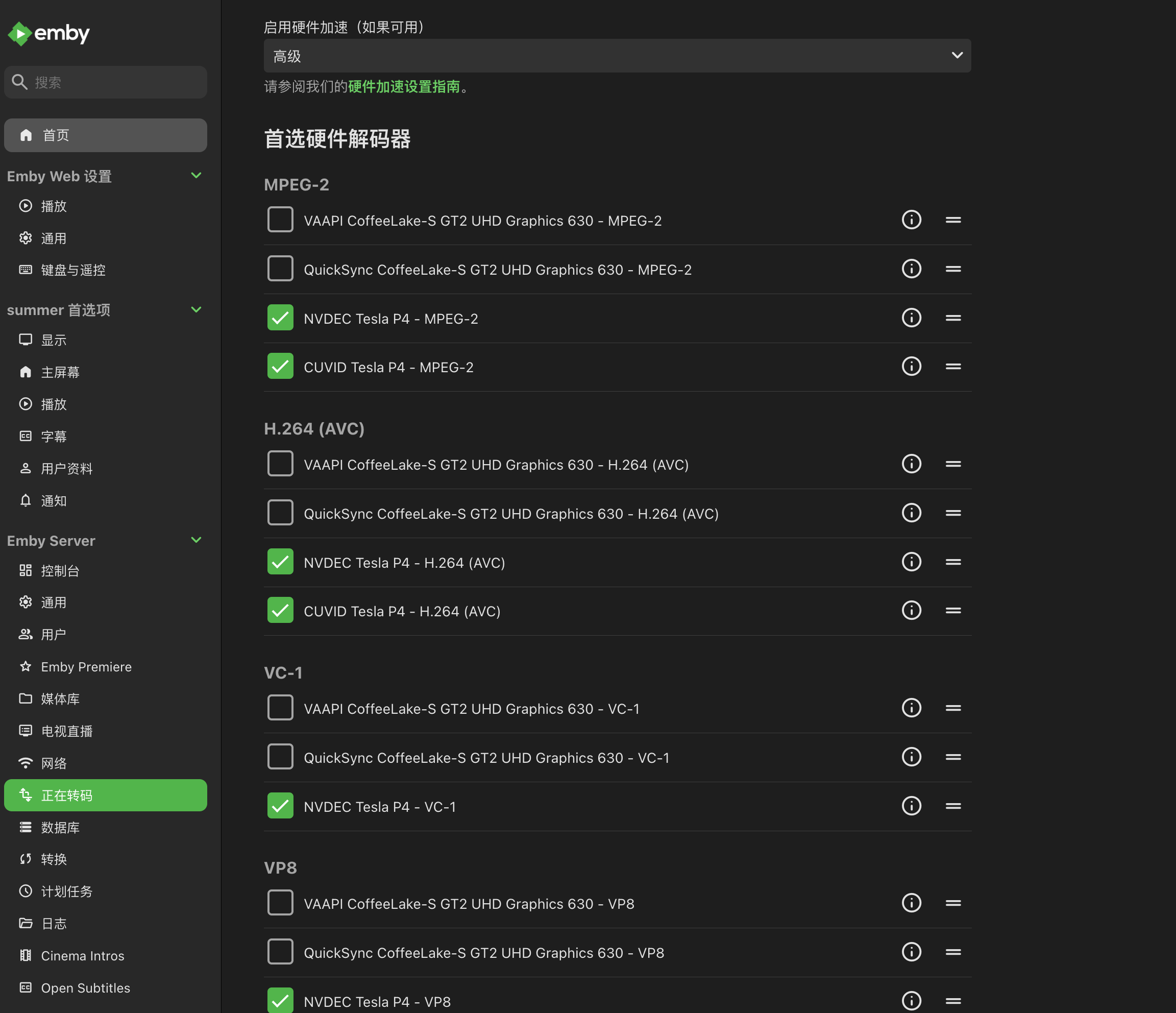The height and width of the screenshot is (1013, 1176).
Task: Open 日志 logs page
Action: tap(106, 924)
